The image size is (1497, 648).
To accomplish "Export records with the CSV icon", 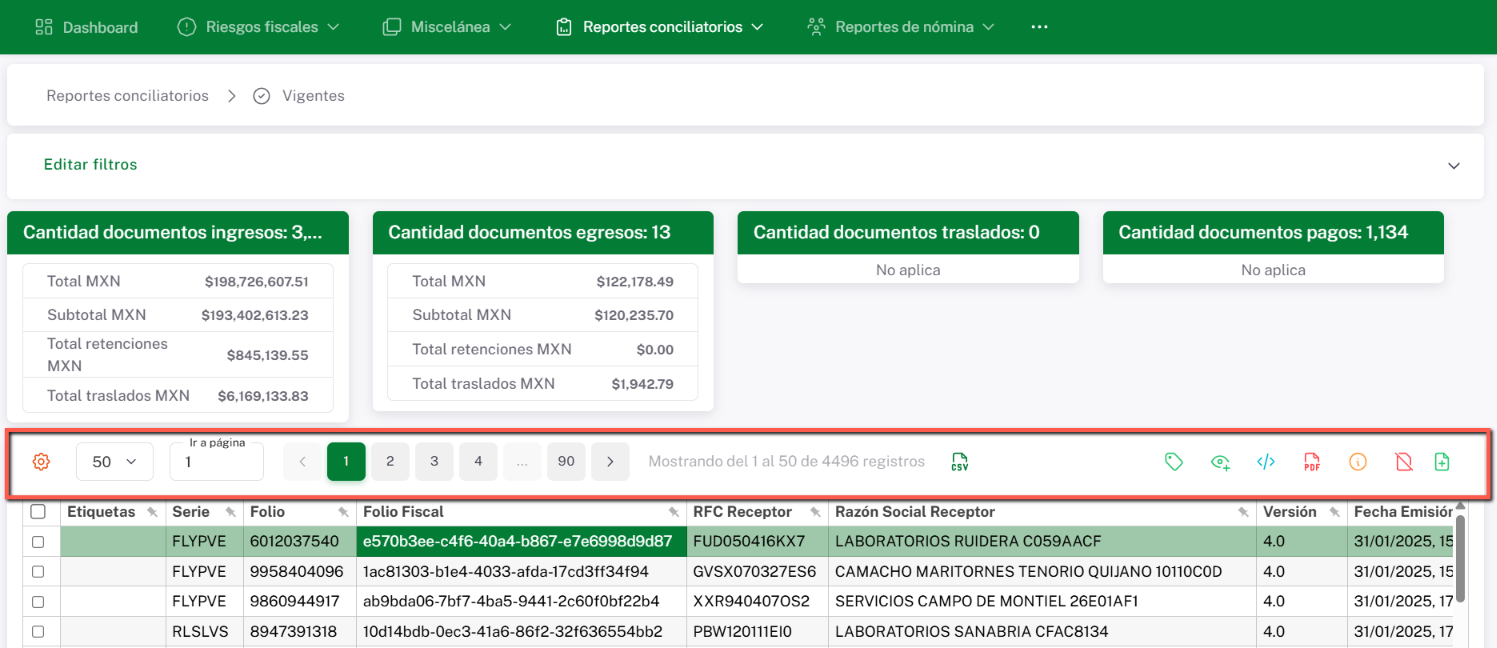I will click(959, 462).
